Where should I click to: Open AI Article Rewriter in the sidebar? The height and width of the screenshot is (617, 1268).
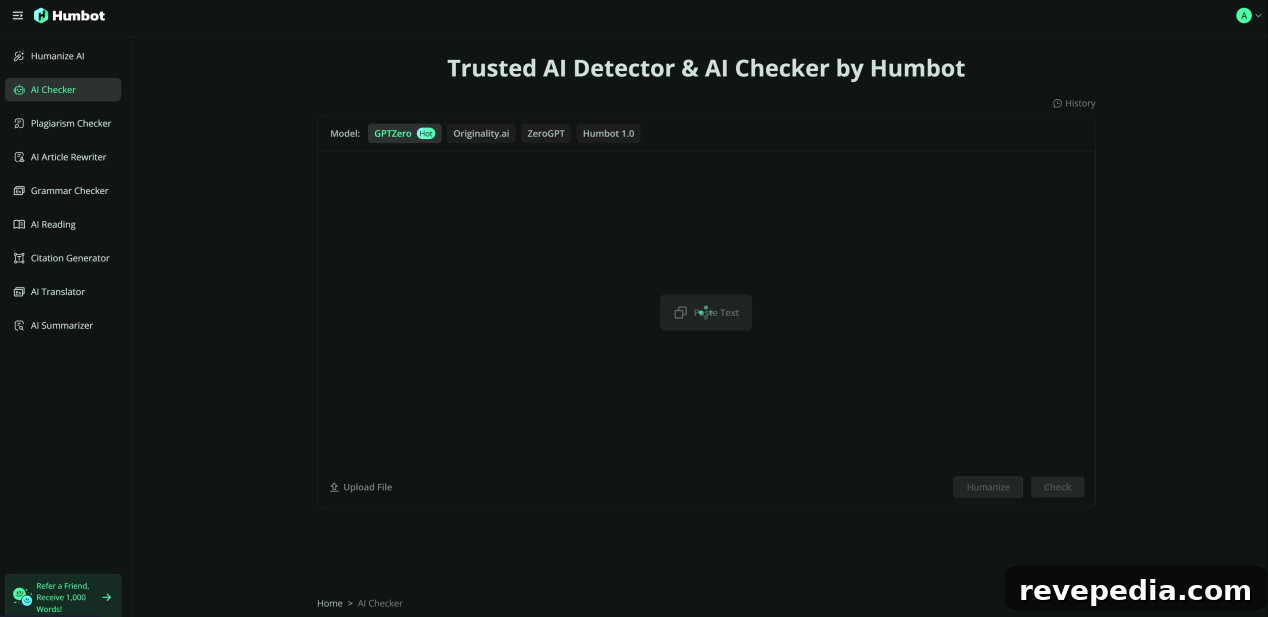tap(63, 157)
